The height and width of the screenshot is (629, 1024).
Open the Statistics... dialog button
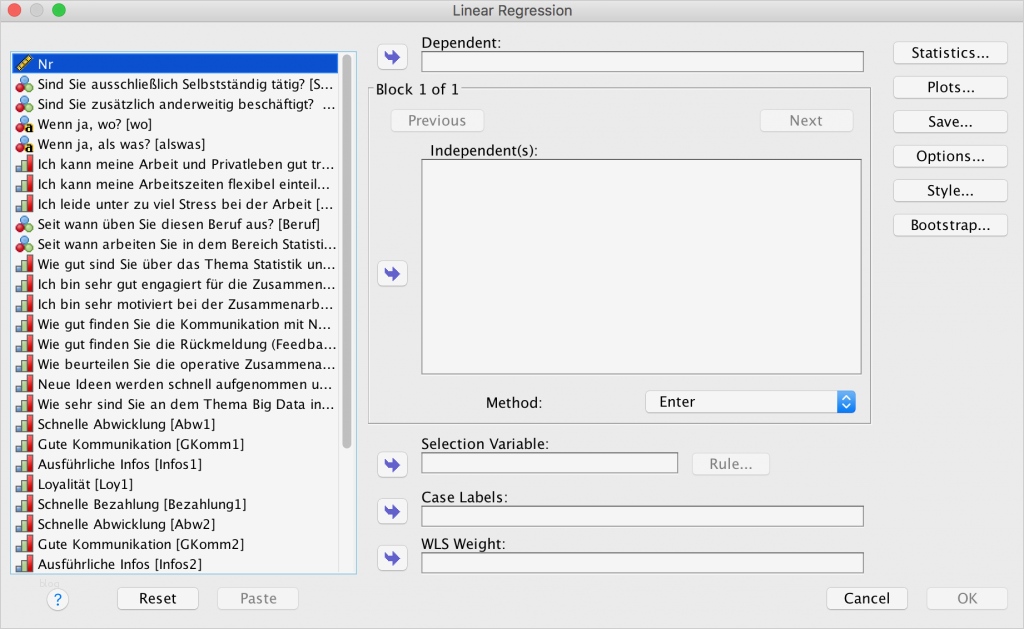click(x=950, y=53)
